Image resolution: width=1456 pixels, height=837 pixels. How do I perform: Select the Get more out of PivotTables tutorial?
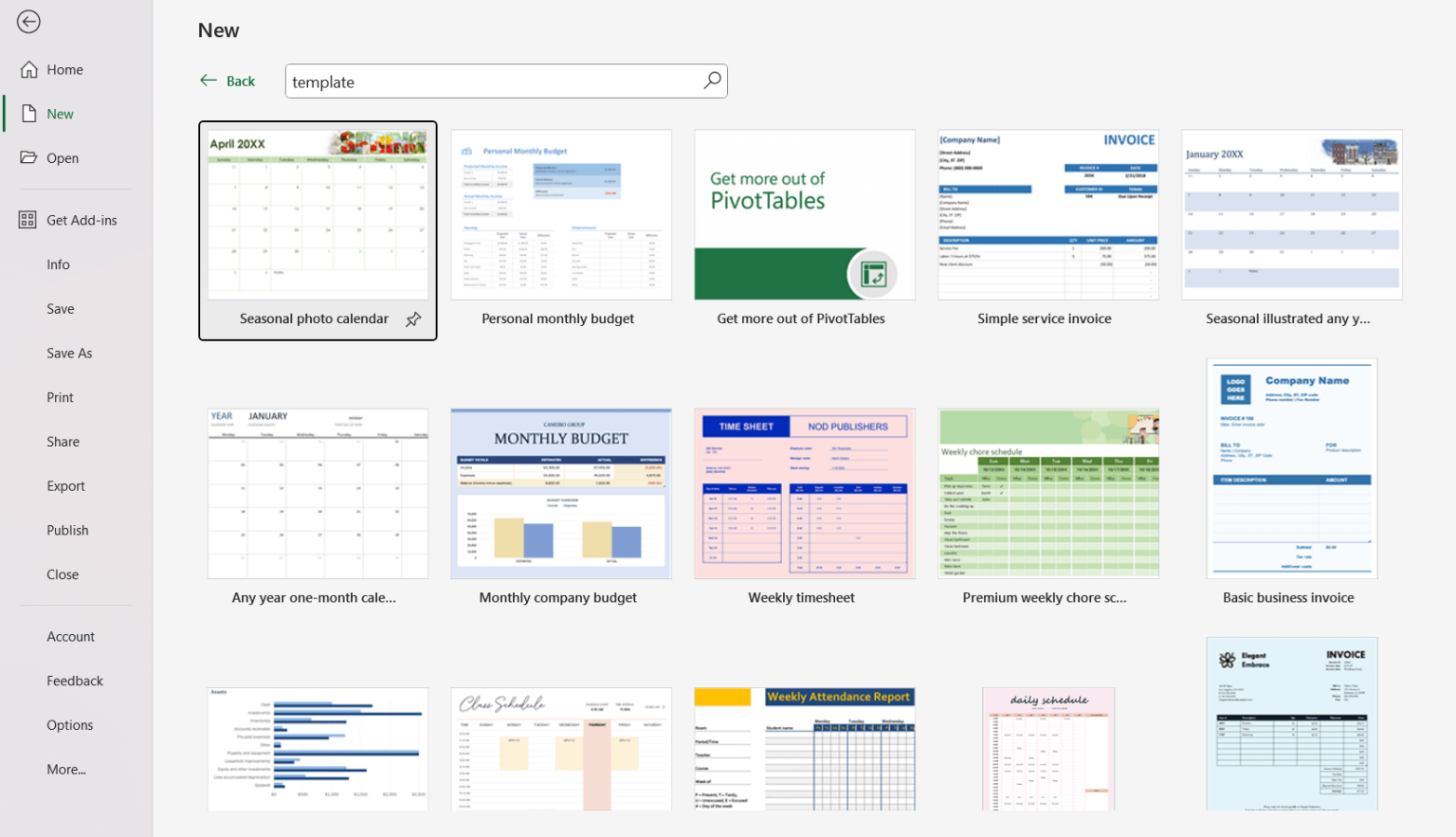(x=804, y=215)
